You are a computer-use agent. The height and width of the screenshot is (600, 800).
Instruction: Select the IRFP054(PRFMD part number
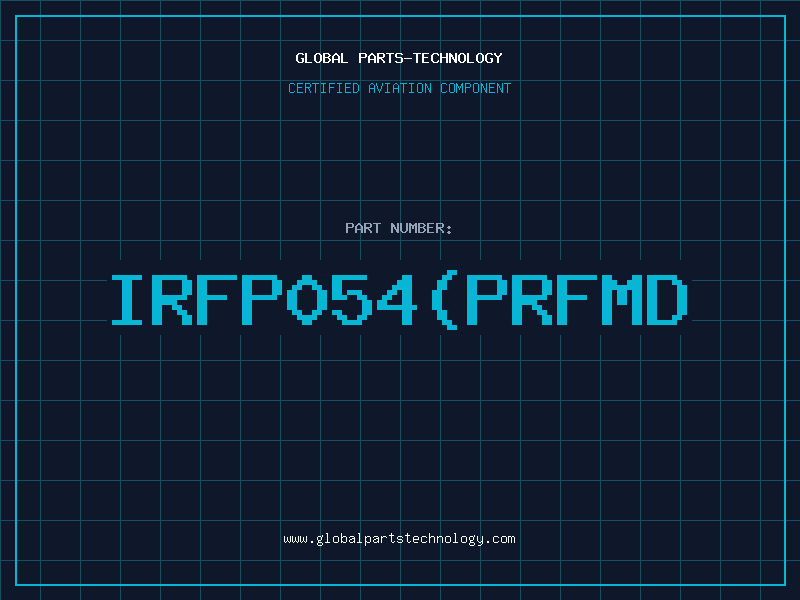pos(400,301)
